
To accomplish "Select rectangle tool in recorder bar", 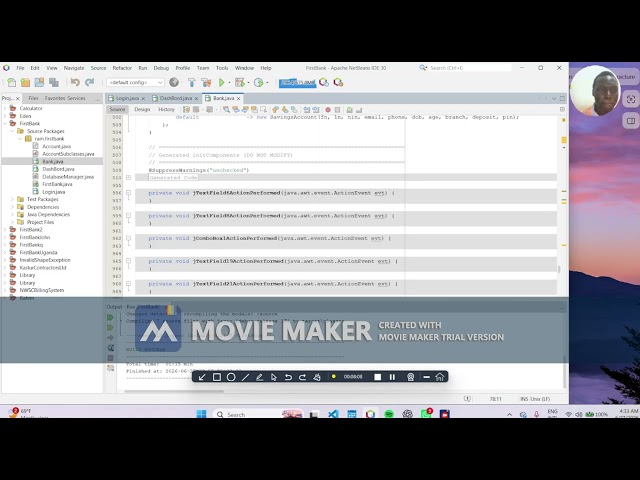I will point(217,377).
